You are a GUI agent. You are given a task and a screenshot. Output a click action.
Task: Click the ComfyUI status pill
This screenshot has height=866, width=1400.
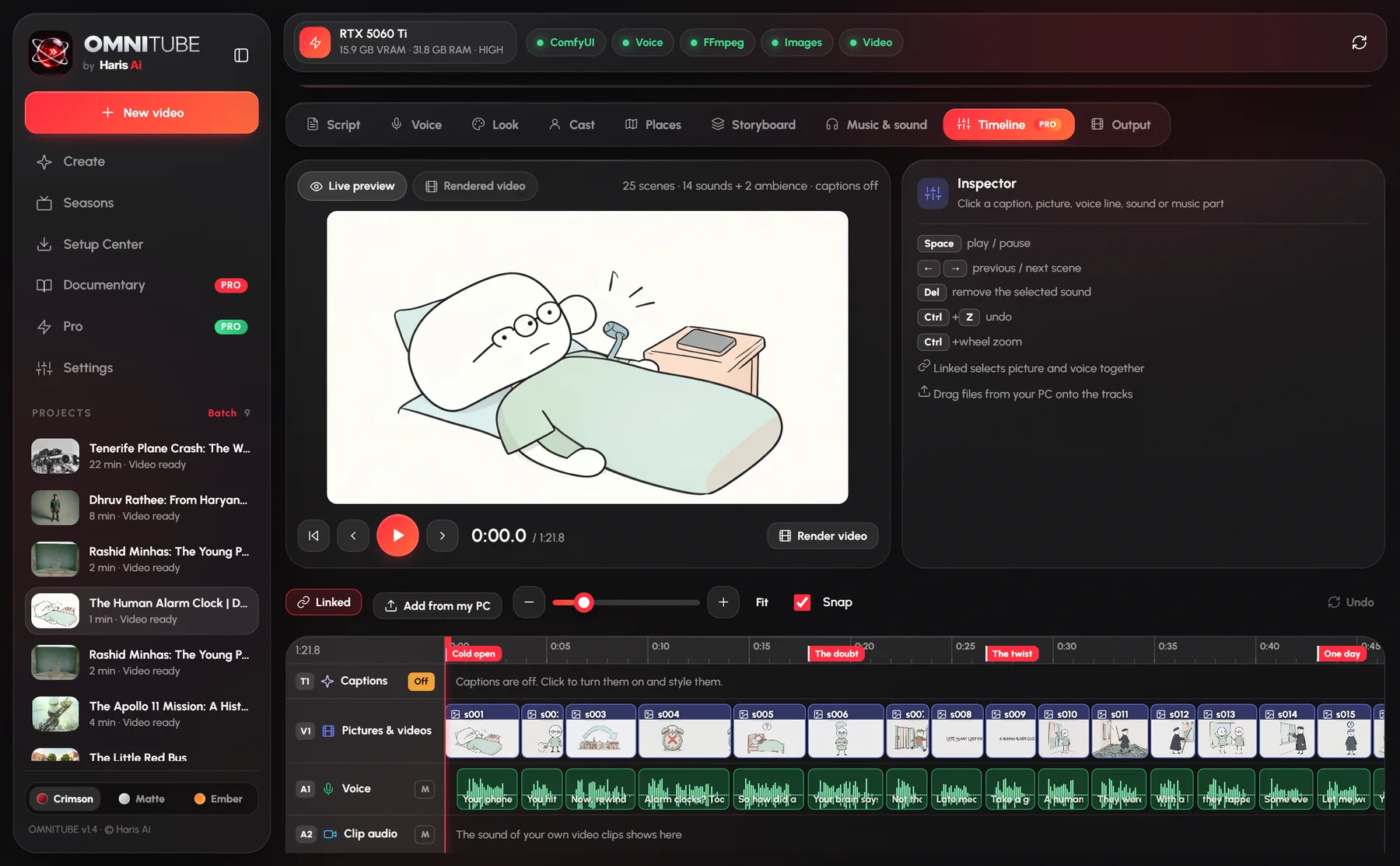[x=565, y=42]
